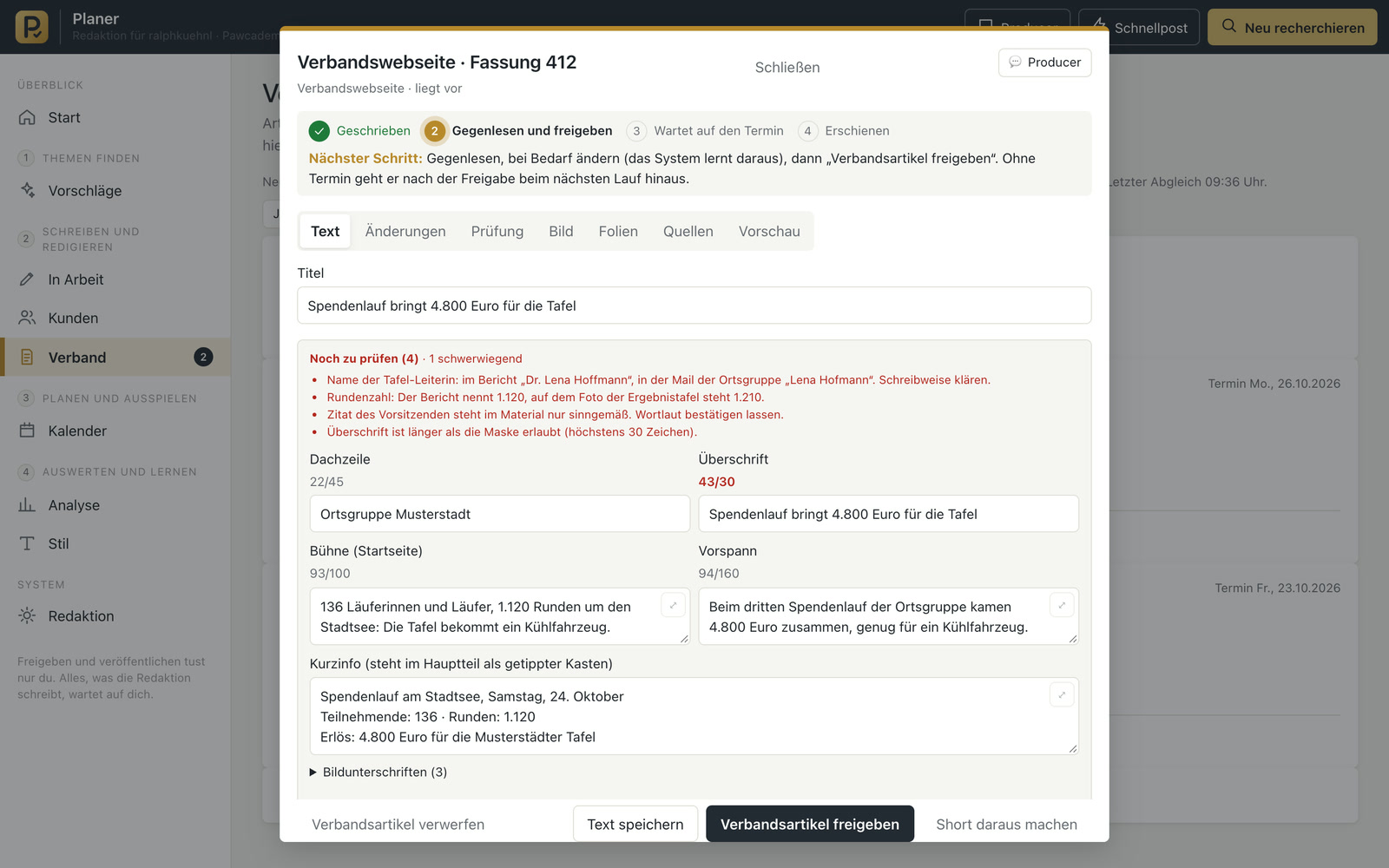Save with Text speichern button
The image size is (1389, 868).
(635, 824)
